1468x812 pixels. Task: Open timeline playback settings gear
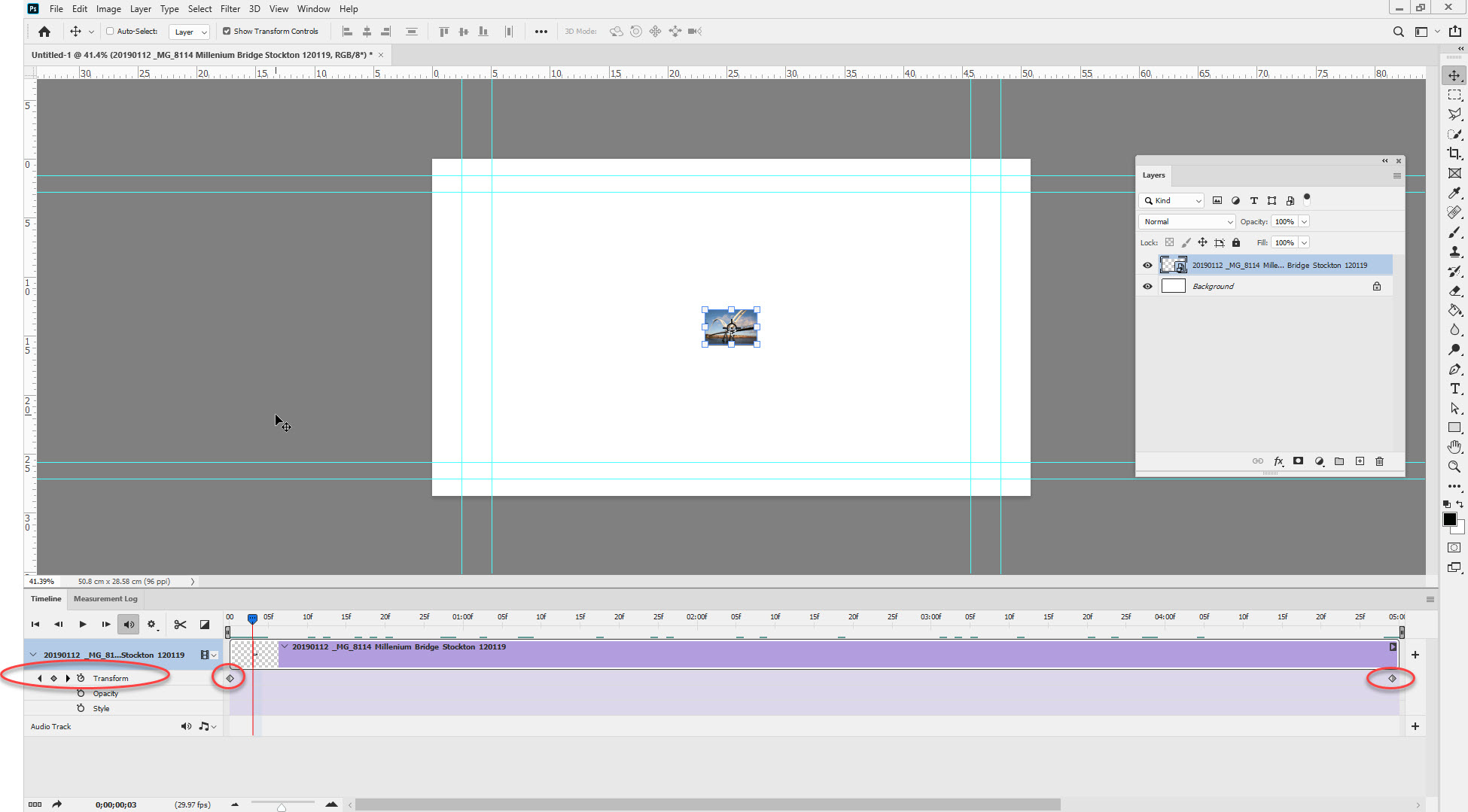coord(152,625)
